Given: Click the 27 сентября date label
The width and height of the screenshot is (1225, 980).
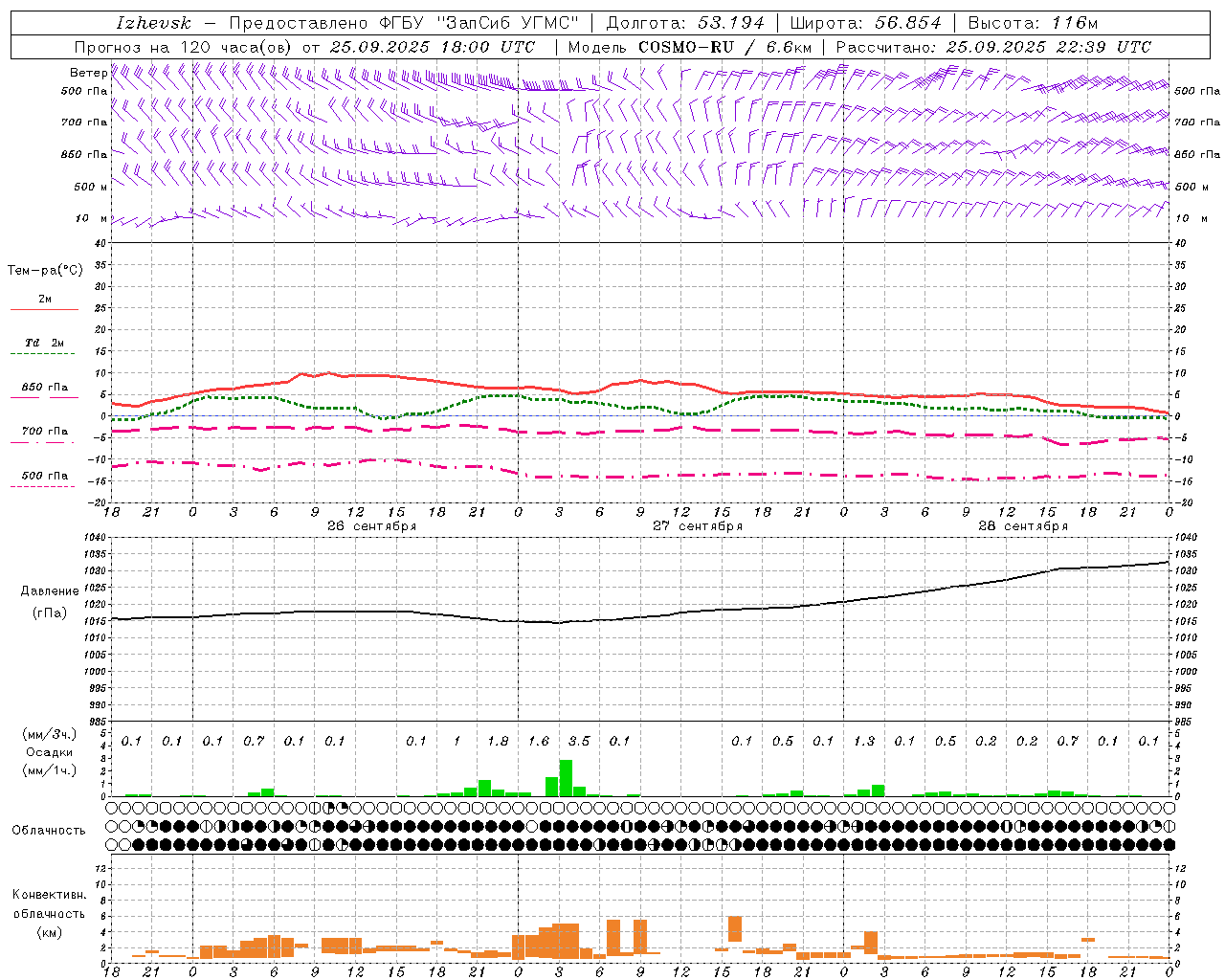Looking at the screenshot, I should pos(698,526).
